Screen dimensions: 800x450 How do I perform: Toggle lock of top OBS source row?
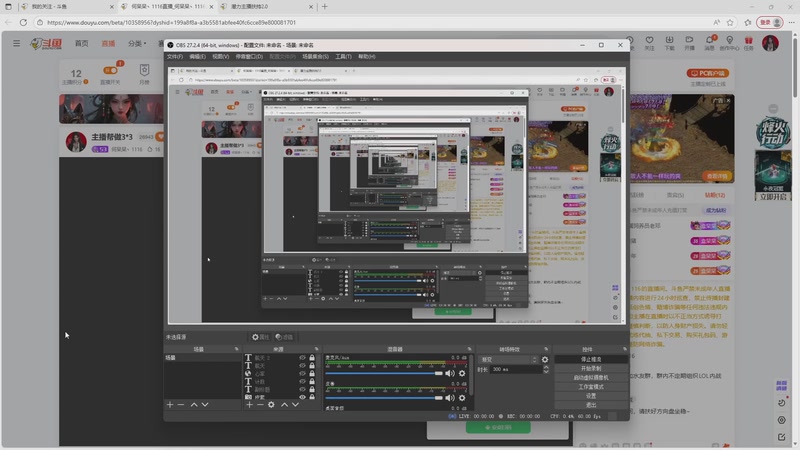click(x=312, y=358)
